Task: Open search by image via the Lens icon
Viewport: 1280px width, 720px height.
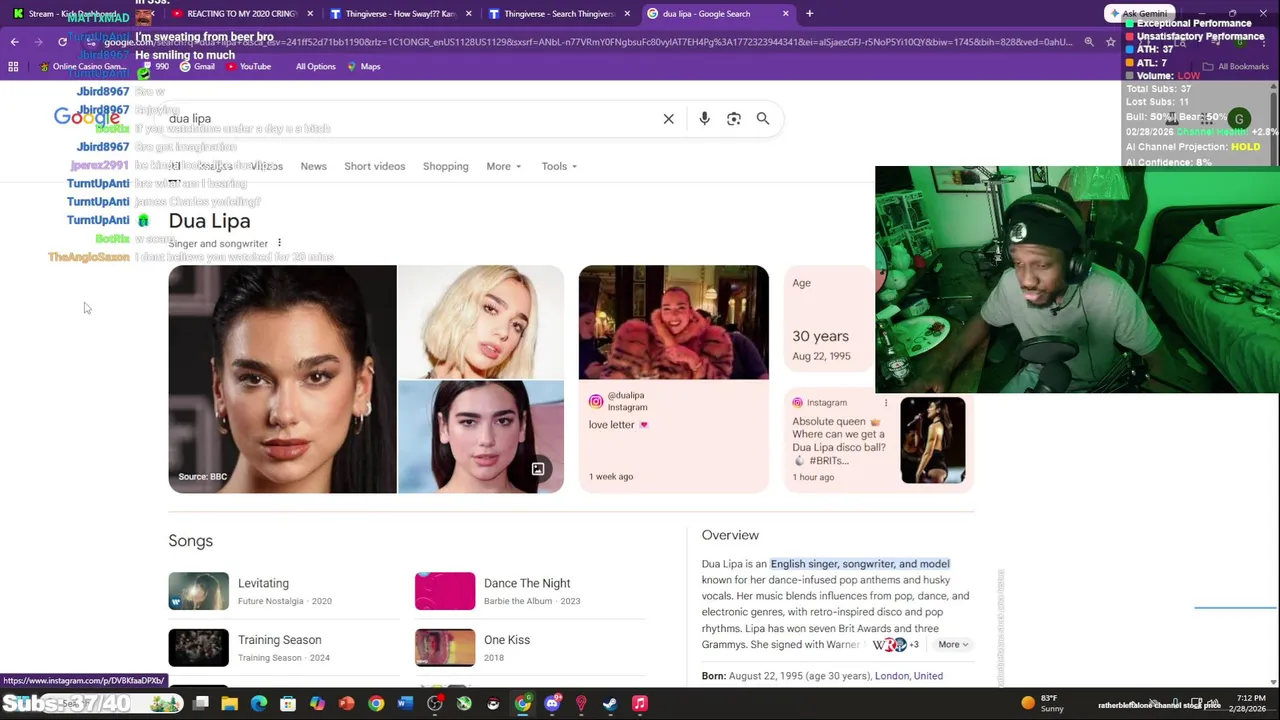Action: click(x=734, y=119)
